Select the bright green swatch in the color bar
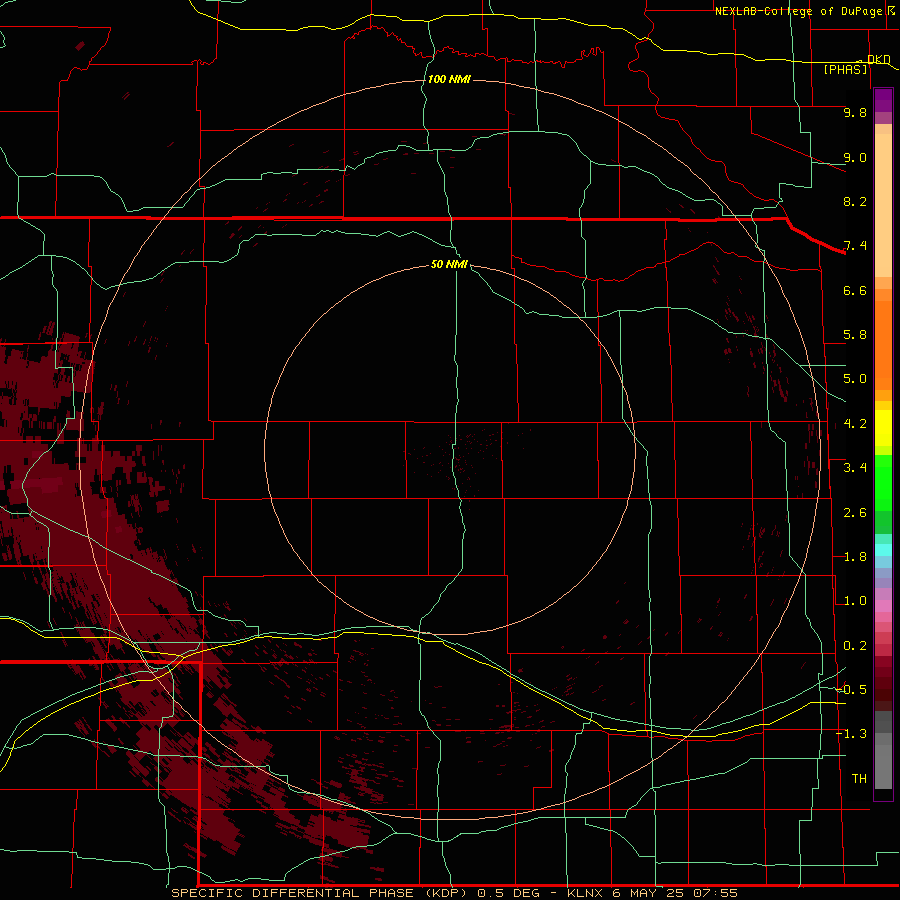The width and height of the screenshot is (900, 900). pos(883,482)
